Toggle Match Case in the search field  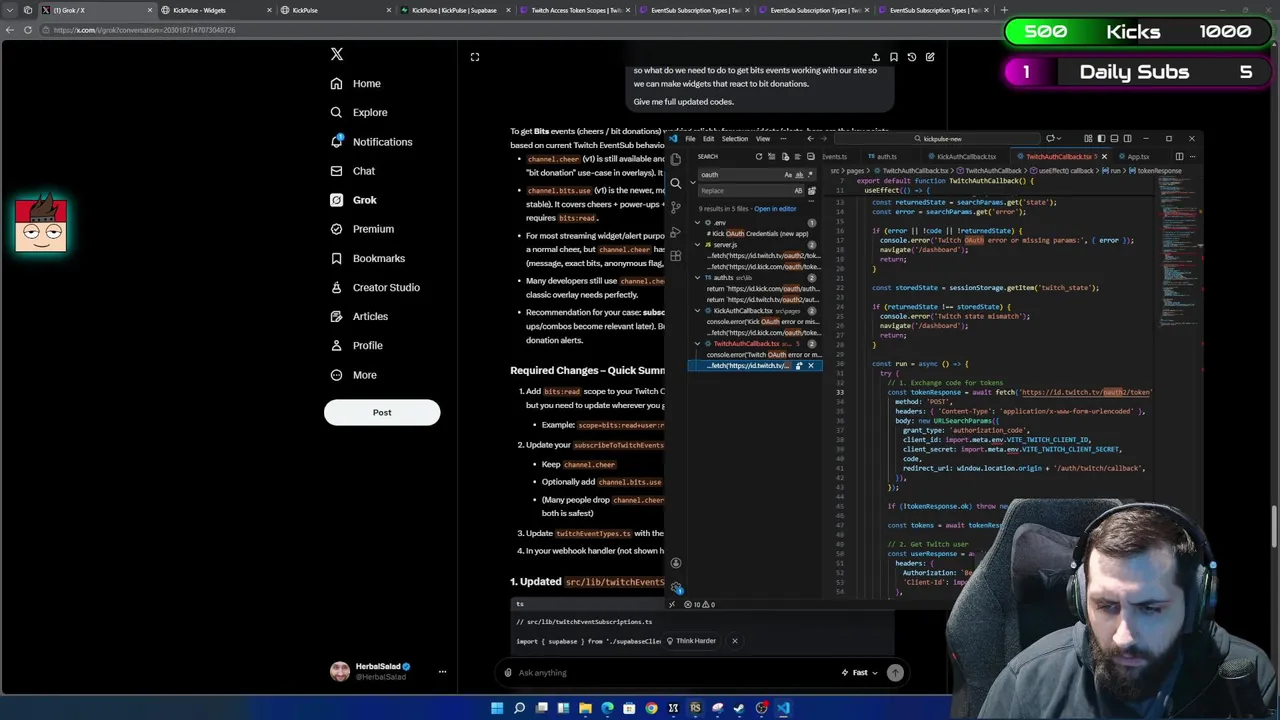click(788, 174)
